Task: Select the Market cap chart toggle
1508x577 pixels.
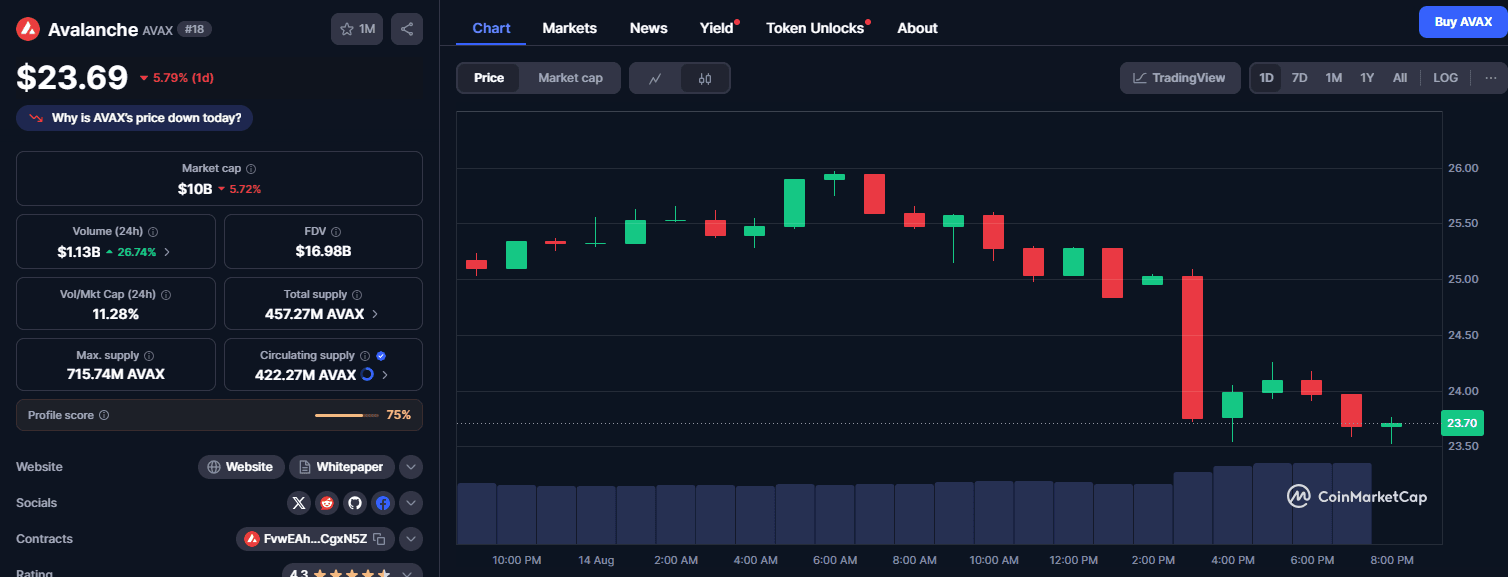Action: pyautogui.click(x=570, y=78)
